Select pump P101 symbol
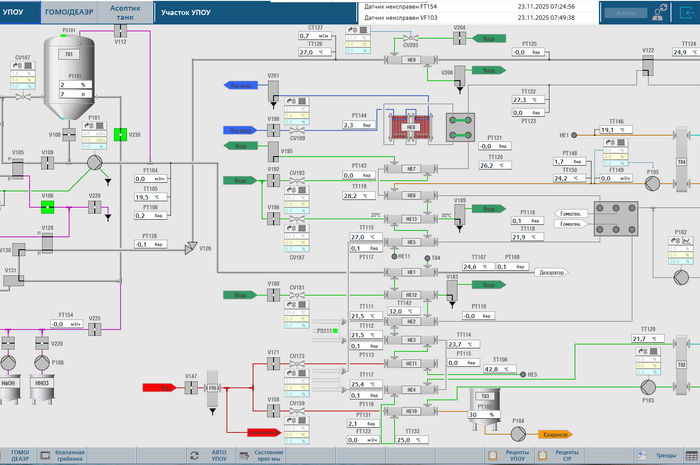 coord(95,164)
